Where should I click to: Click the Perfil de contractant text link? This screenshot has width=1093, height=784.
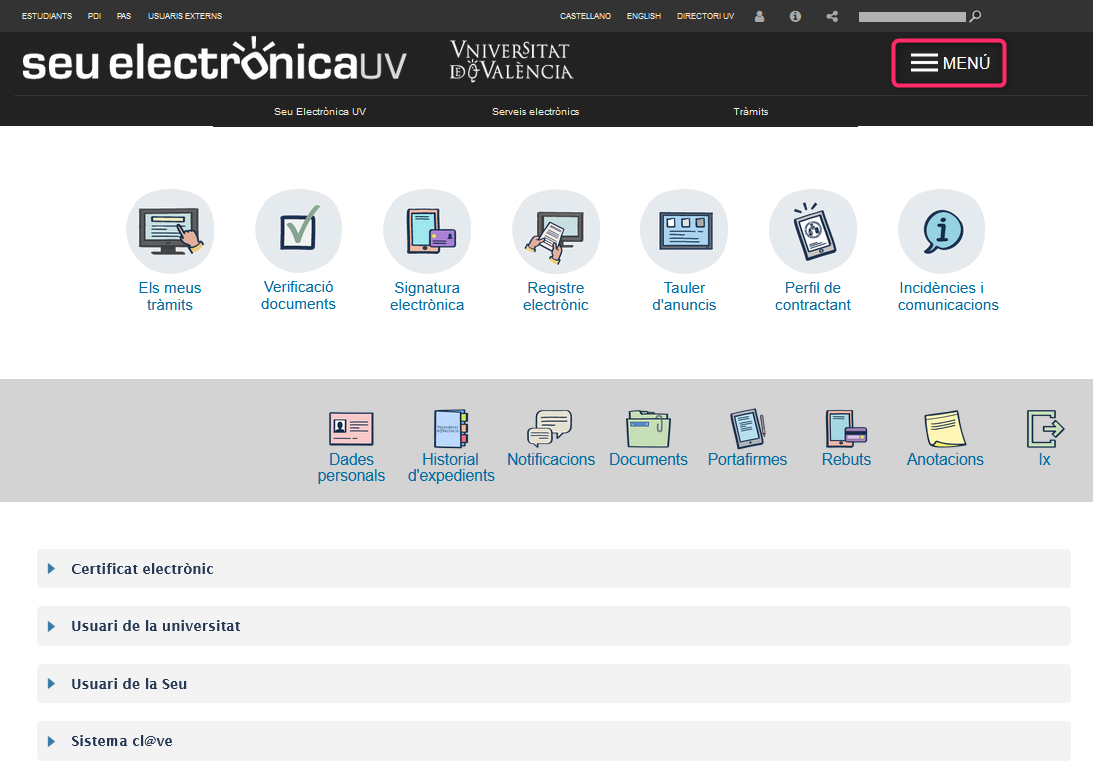coord(813,296)
